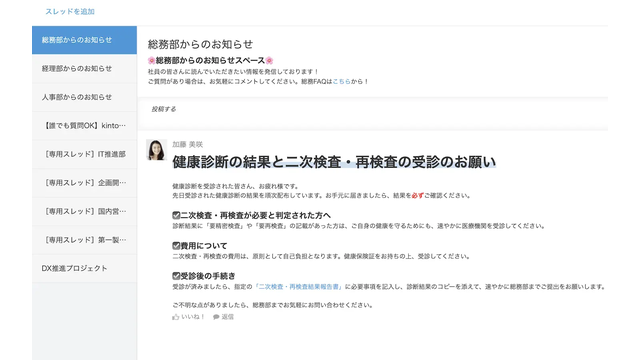Click the 受診後の手続き heading text
The image size is (640, 360).
tap(208, 276)
